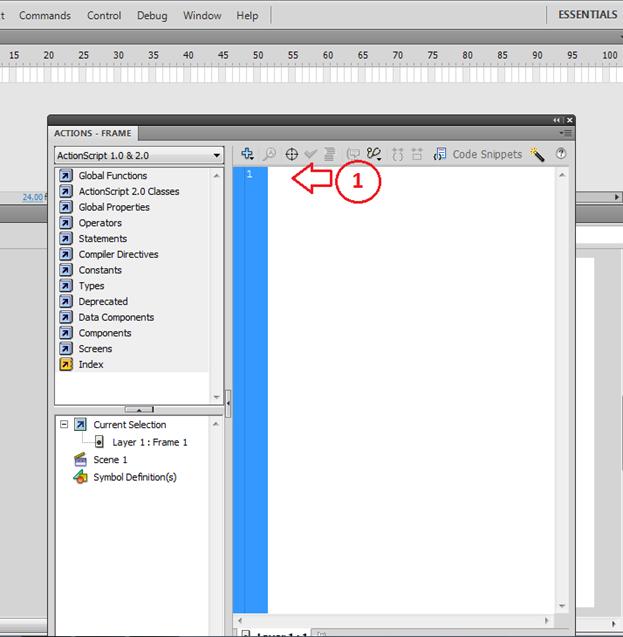Click the Current Selection label
The height and width of the screenshot is (637, 623).
pos(130,425)
